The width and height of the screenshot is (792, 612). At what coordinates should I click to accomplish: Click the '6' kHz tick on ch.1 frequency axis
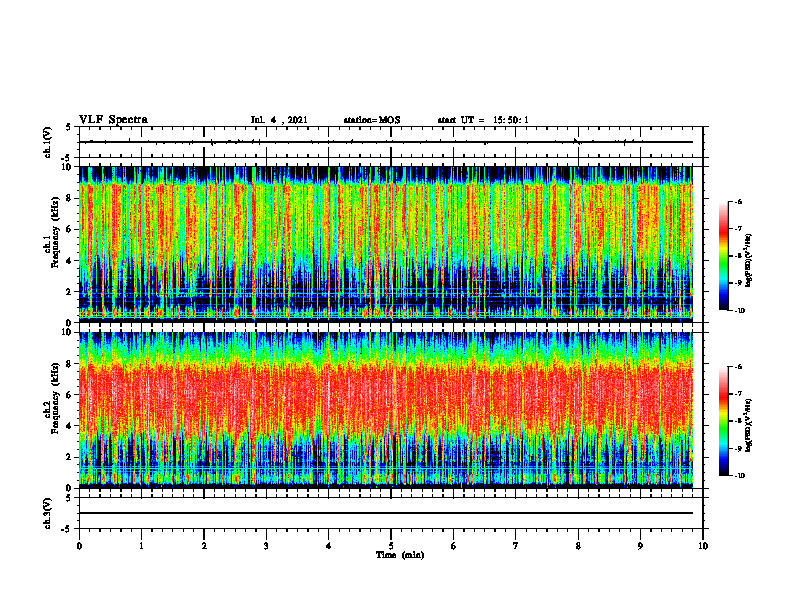click(x=70, y=229)
